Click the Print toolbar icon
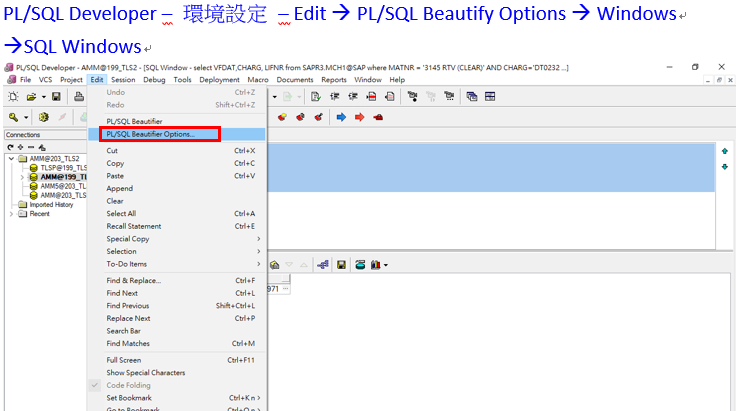This screenshot has height=411, width=740. 79,97
